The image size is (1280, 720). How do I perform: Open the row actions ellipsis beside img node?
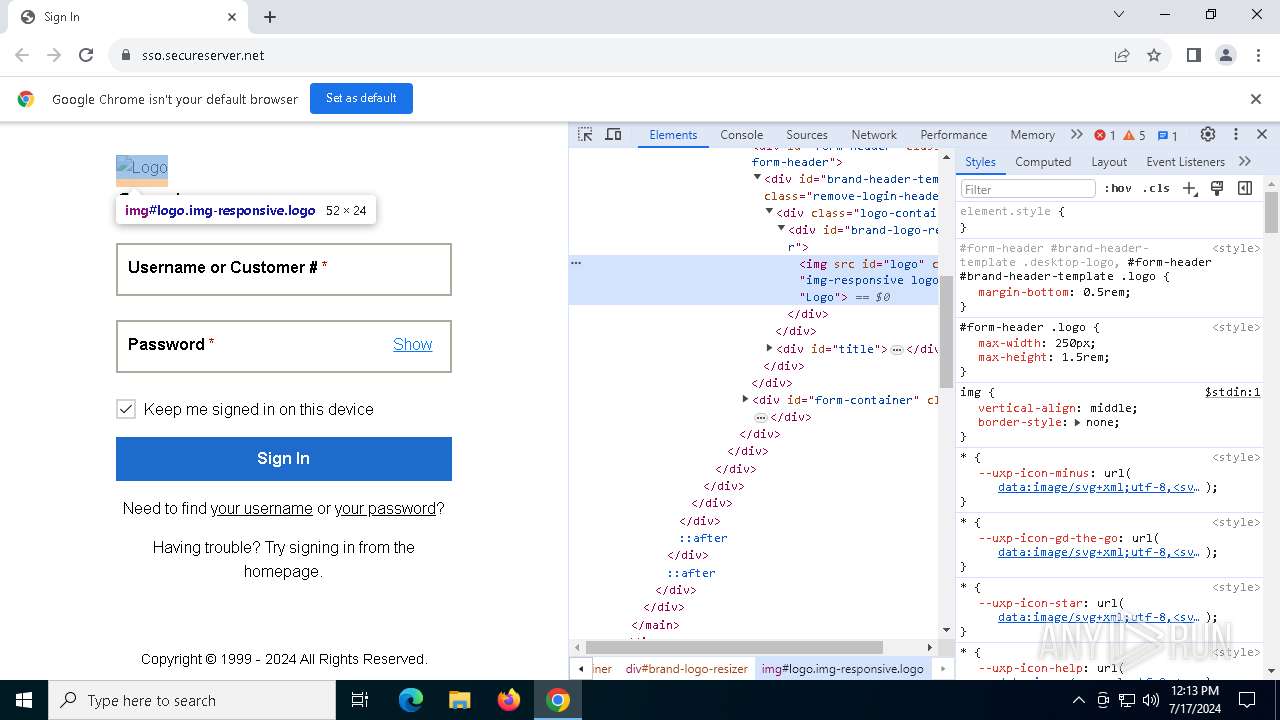[576, 263]
